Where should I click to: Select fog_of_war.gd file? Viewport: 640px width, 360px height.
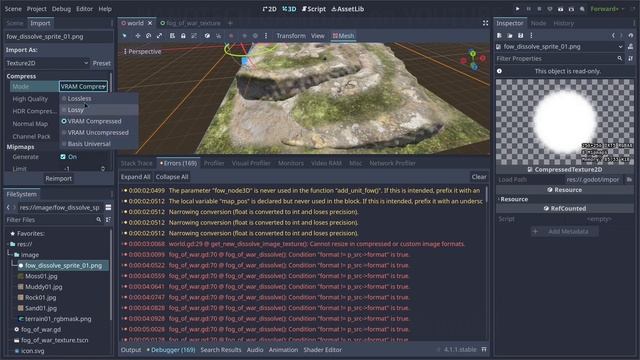pos(41,329)
